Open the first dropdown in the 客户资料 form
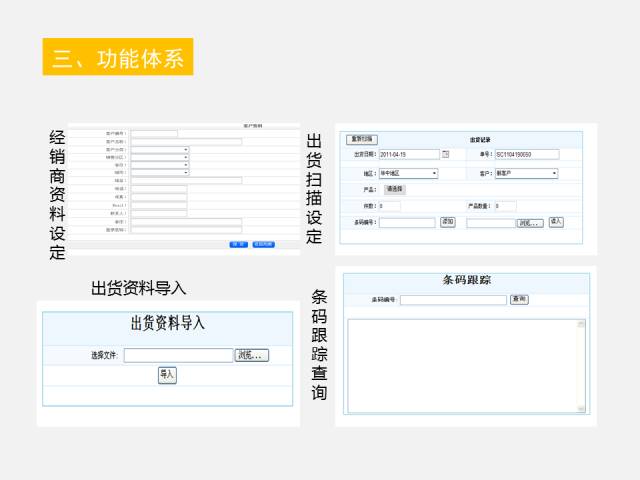Image resolution: width=640 pixels, height=480 pixels. point(160,150)
